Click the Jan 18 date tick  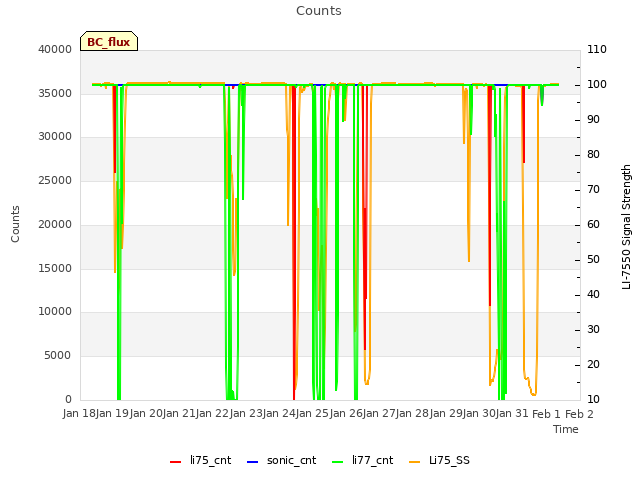[x=79, y=414]
